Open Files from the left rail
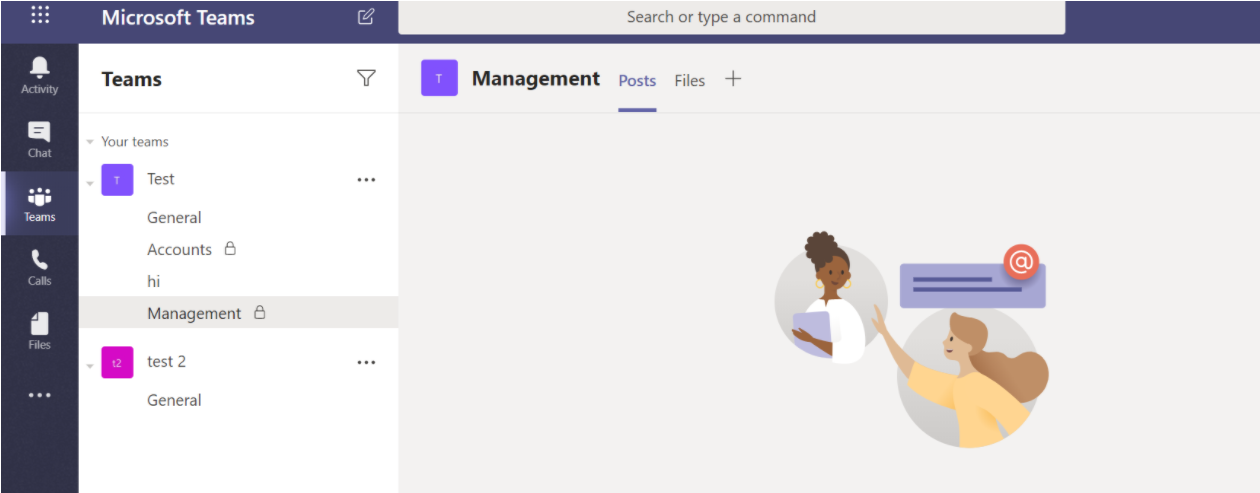This screenshot has height=493, width=1260. pyautogui.click(x=40, y=331)
